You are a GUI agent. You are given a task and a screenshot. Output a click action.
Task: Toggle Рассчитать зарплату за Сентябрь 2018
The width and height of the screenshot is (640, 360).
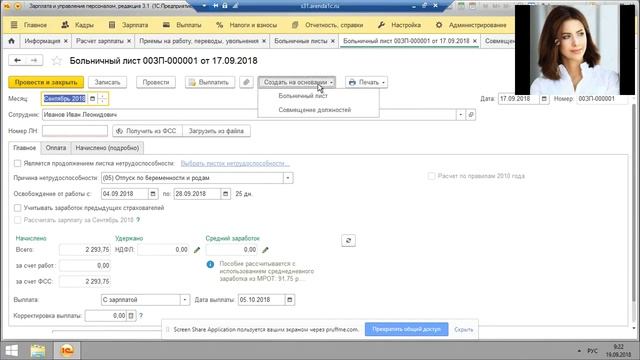(17, 220)
